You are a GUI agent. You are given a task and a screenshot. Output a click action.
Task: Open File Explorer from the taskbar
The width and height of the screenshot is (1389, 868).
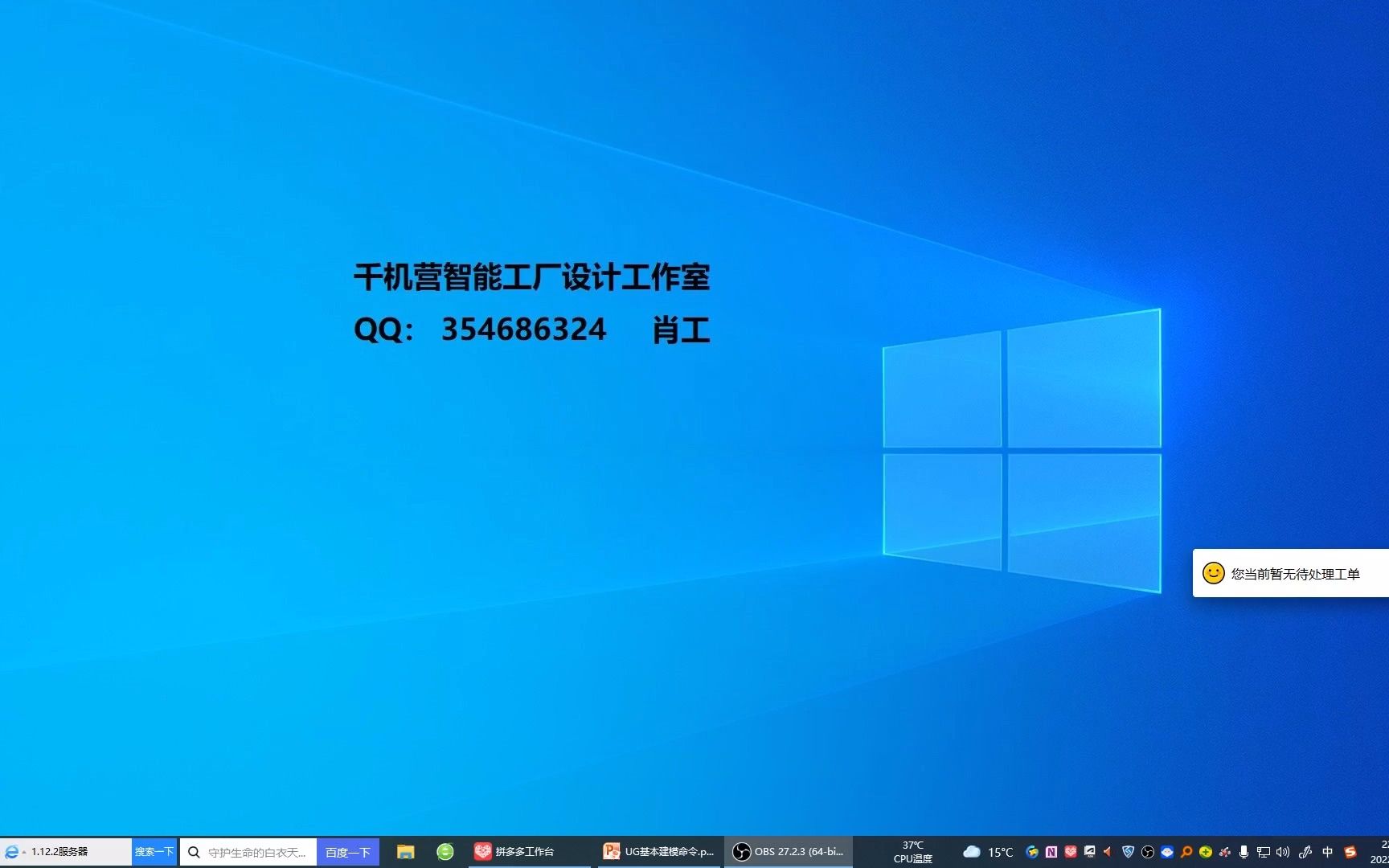[x=405, y=851]
